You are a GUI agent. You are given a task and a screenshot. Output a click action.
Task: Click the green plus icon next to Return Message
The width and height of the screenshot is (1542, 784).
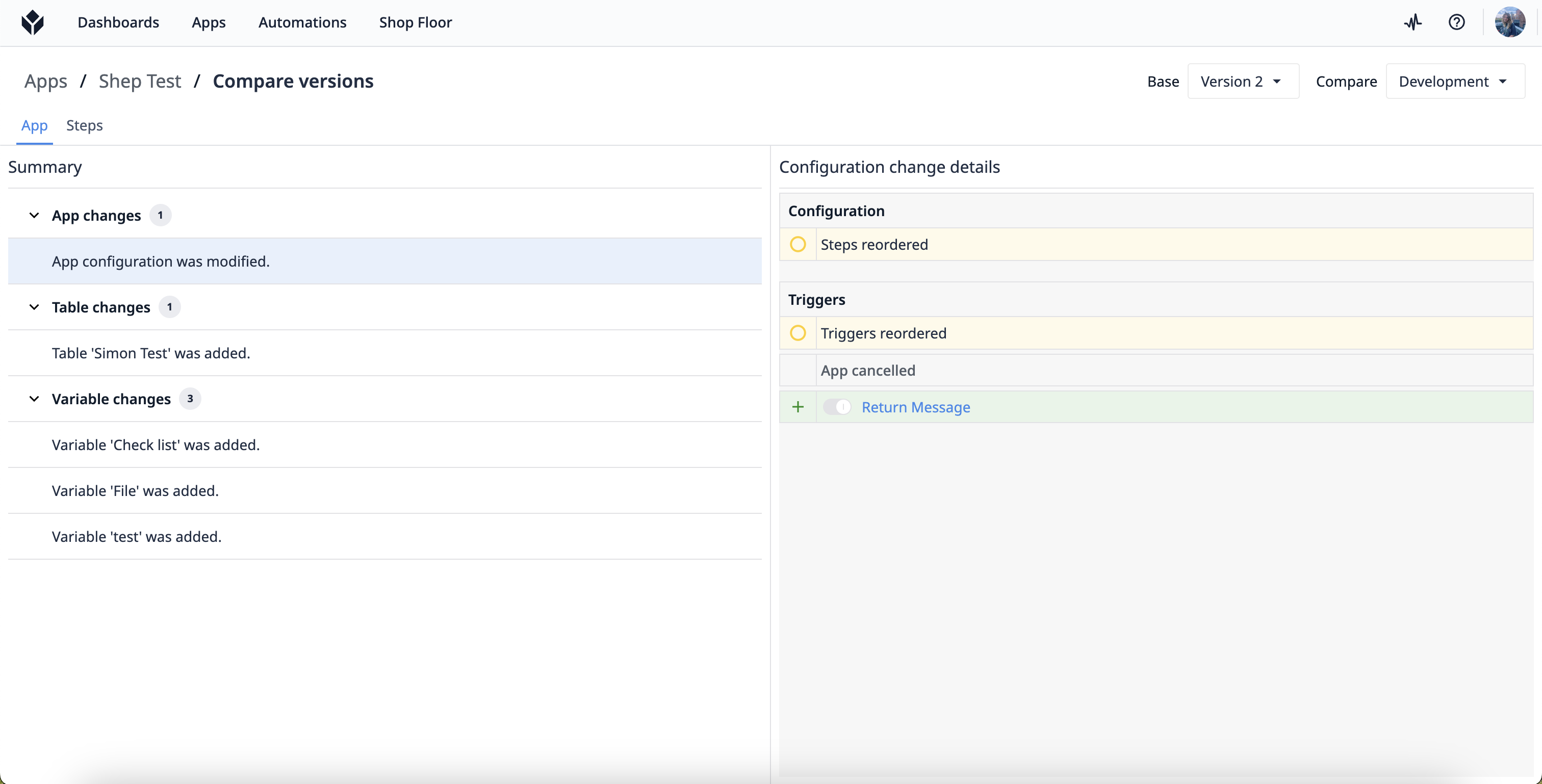click(x=797, y=406)
